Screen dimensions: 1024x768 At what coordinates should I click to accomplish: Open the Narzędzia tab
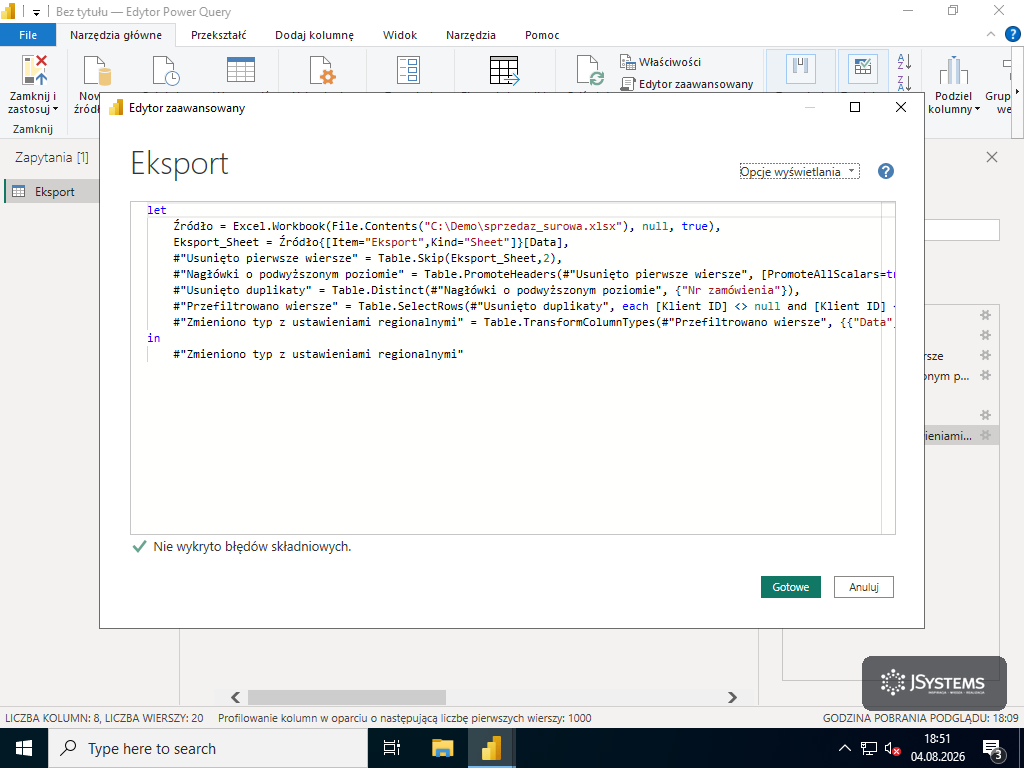(x=471, y=35)
